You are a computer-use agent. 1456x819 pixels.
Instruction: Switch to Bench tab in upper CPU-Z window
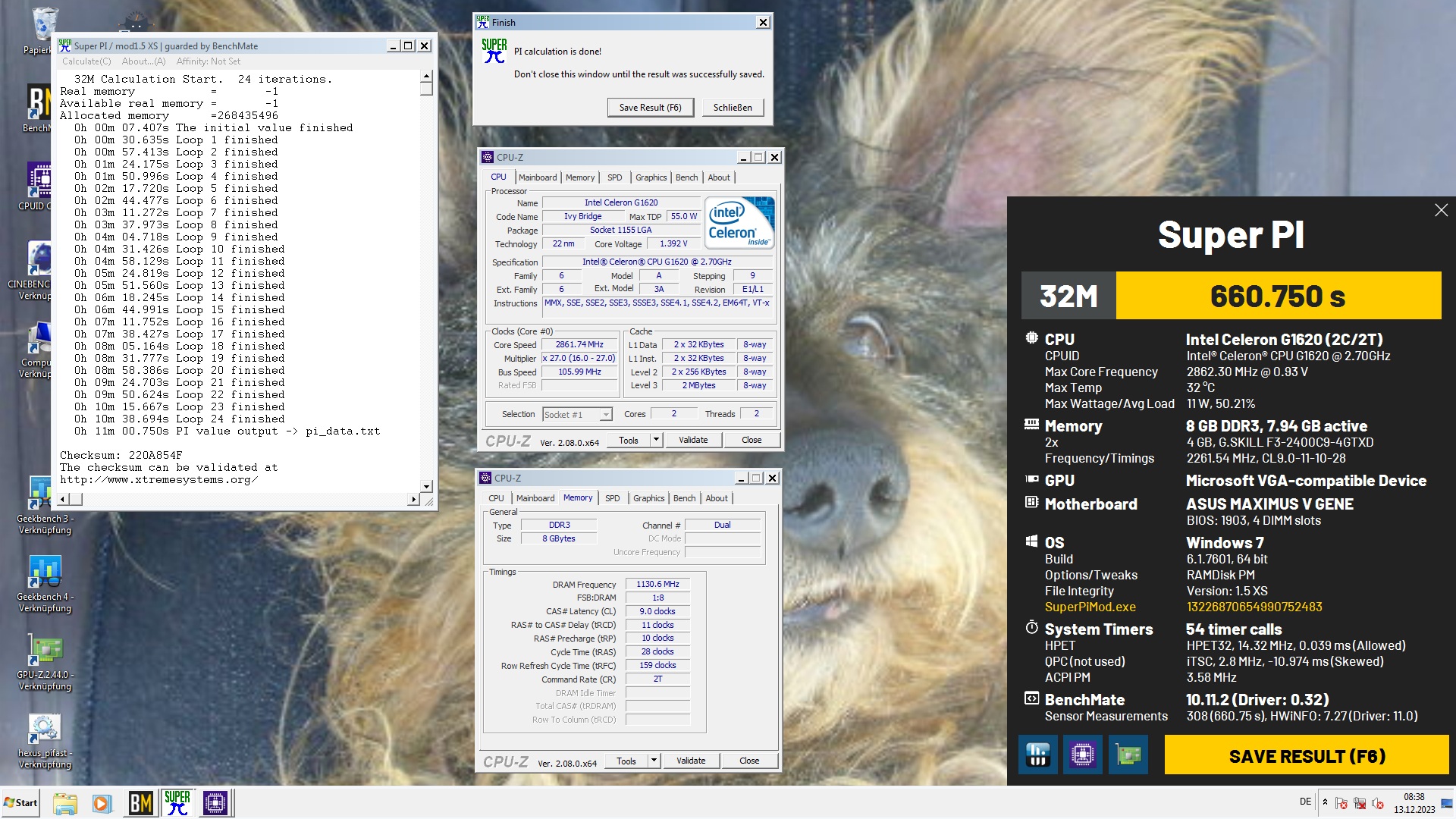pyautogui.click(x=686, y=177)
